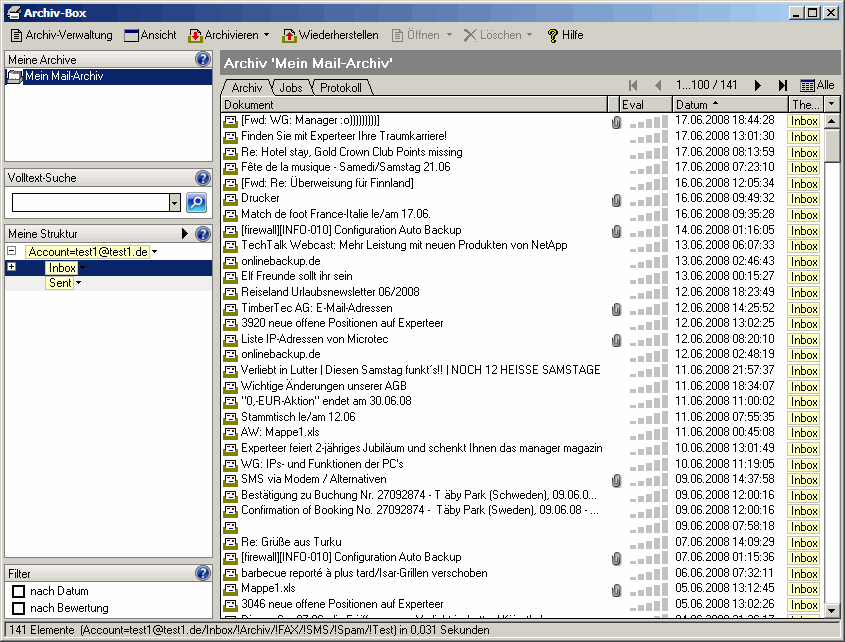845x642 pixels.
Task: Expand the Inbox folder tree node
Action: coord(11,267)
